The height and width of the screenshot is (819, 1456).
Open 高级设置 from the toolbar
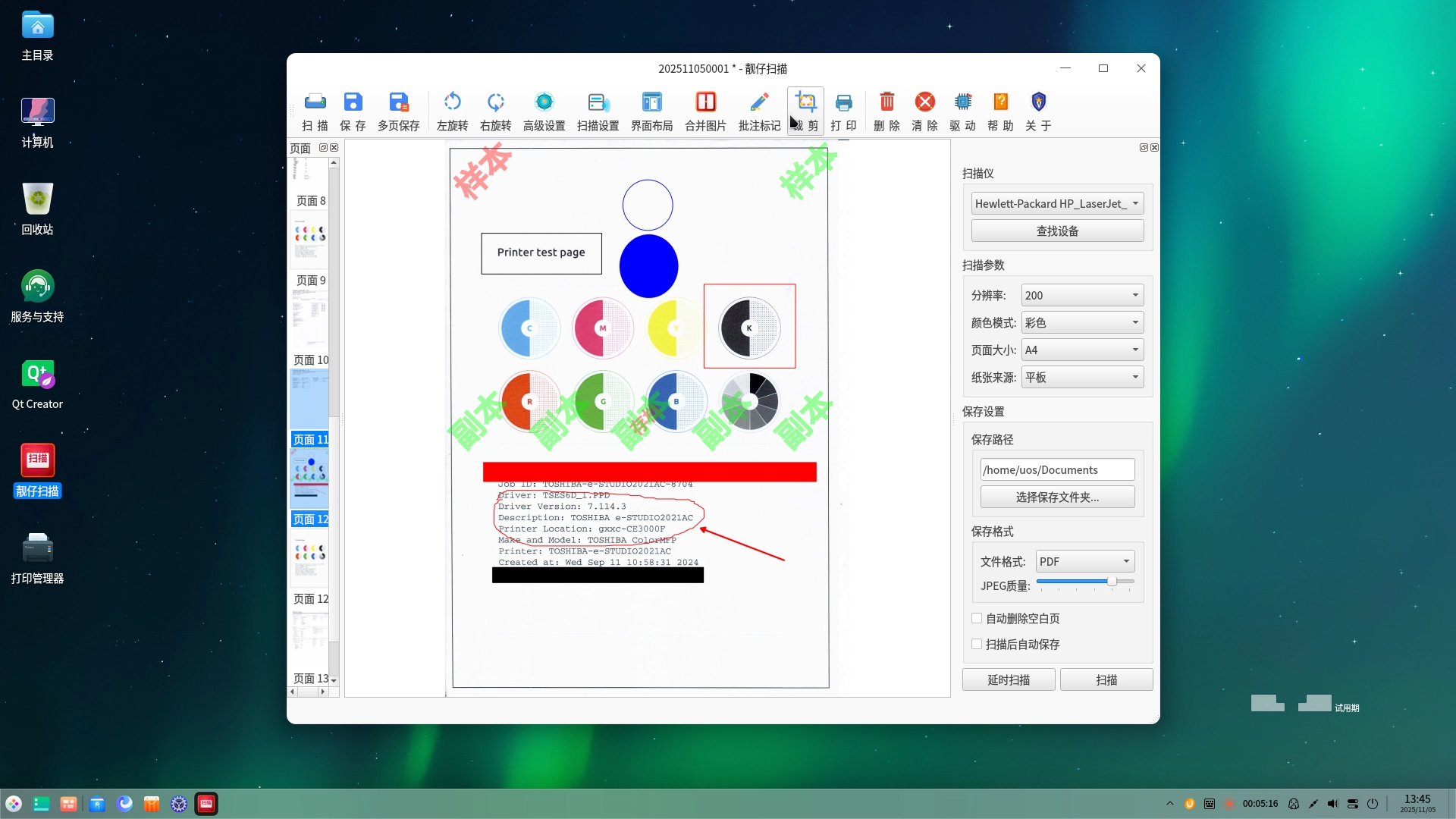pos(544,111)
